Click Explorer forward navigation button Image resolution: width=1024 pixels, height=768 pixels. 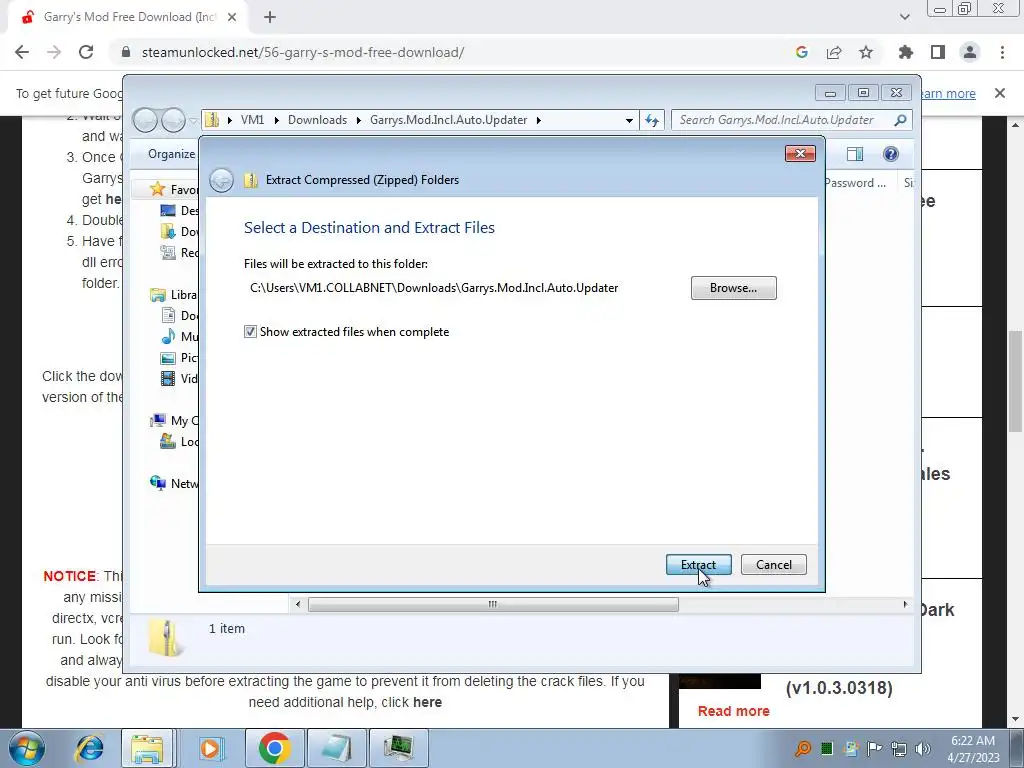pyautogui.click(x=173, y=120)
